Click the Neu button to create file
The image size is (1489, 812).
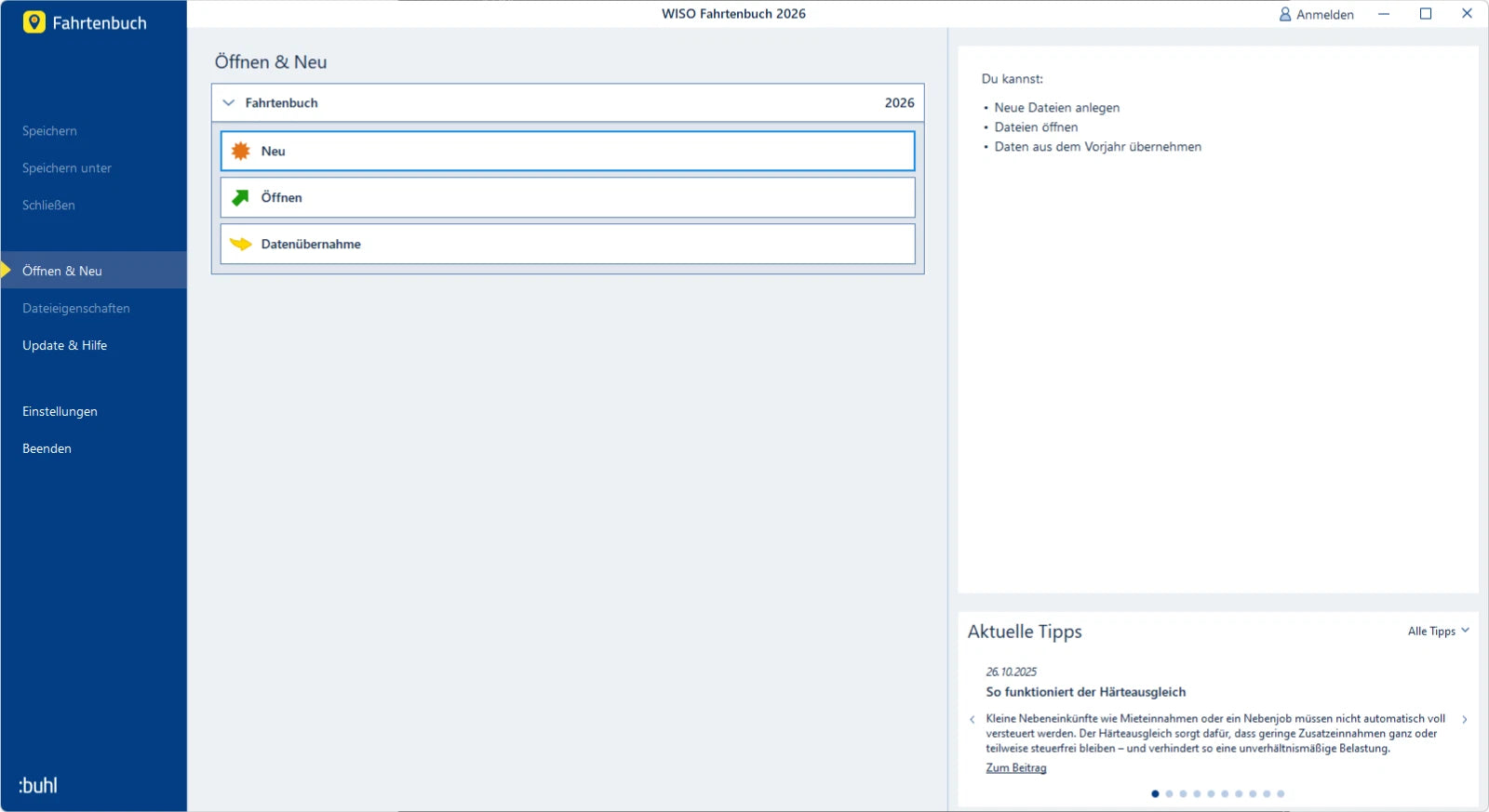pyautogui.click(x=568, y=151)
